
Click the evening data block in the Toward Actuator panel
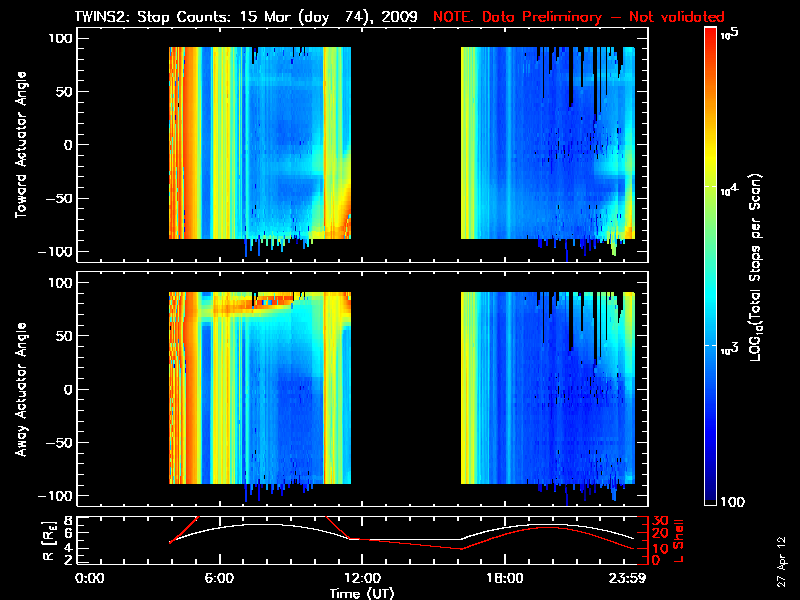point(548,143)
